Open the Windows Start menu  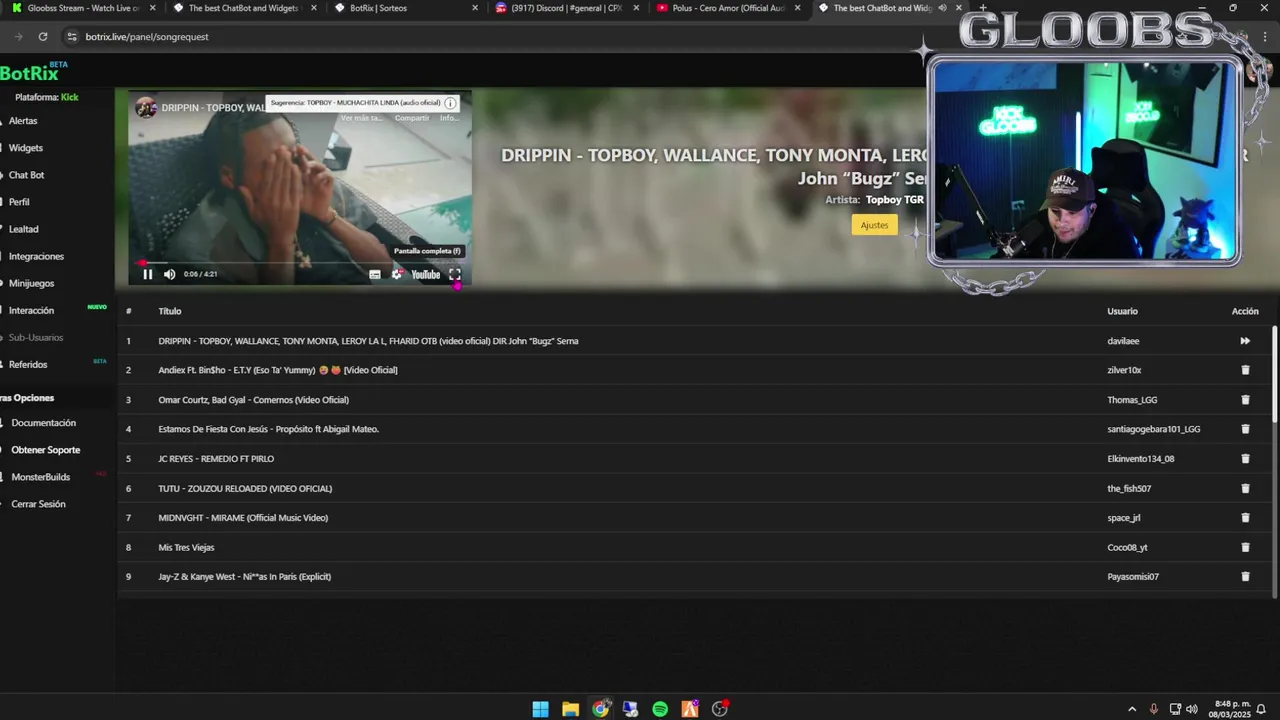(540, 709)
